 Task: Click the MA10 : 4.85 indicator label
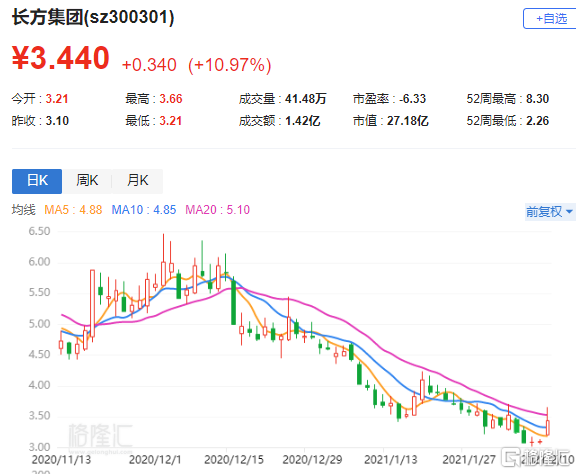tap(144, 210)
